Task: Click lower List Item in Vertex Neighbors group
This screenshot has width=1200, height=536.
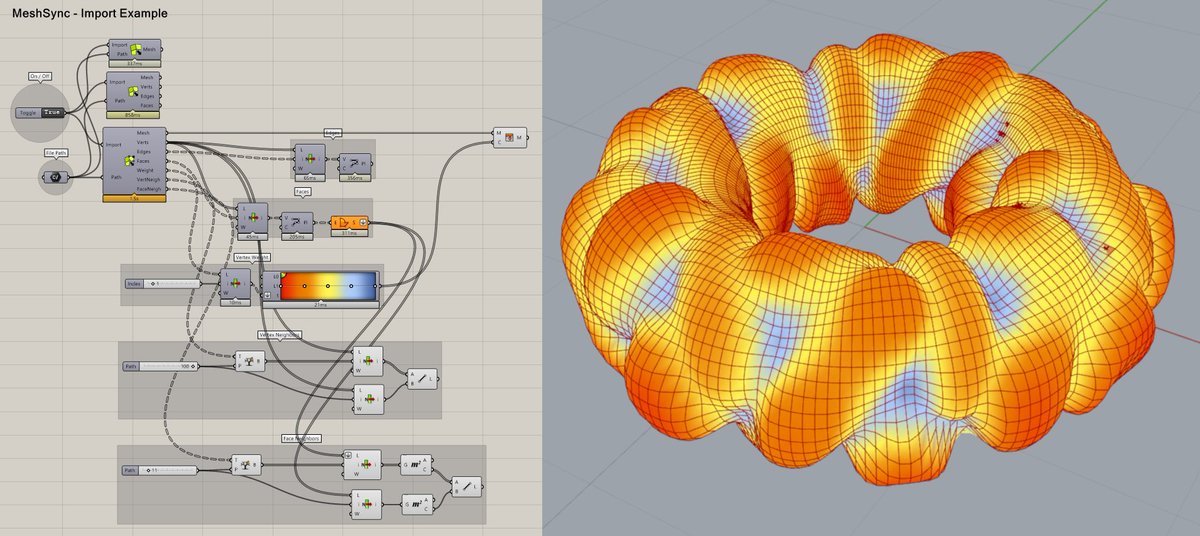Action: 369,399
